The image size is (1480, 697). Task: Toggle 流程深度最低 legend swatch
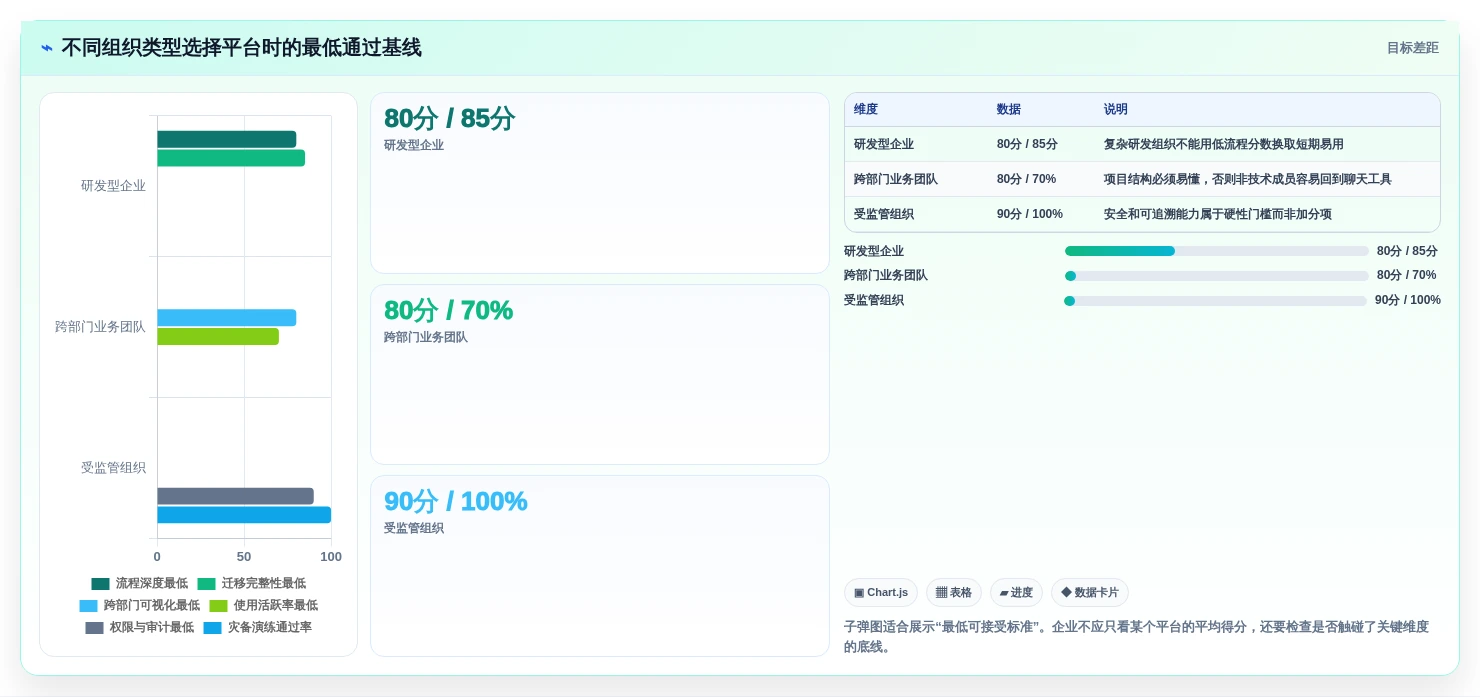[x=100, y=584]
